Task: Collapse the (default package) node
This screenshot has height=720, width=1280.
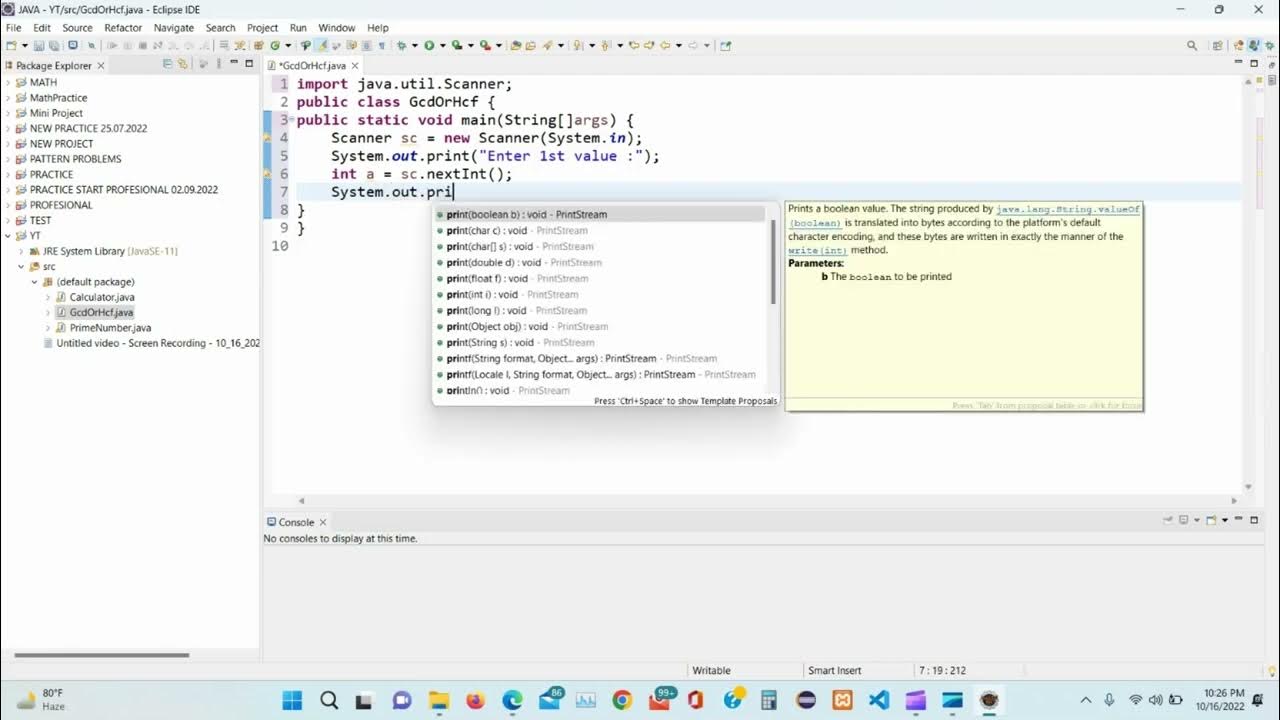Action: coord(34,282)
